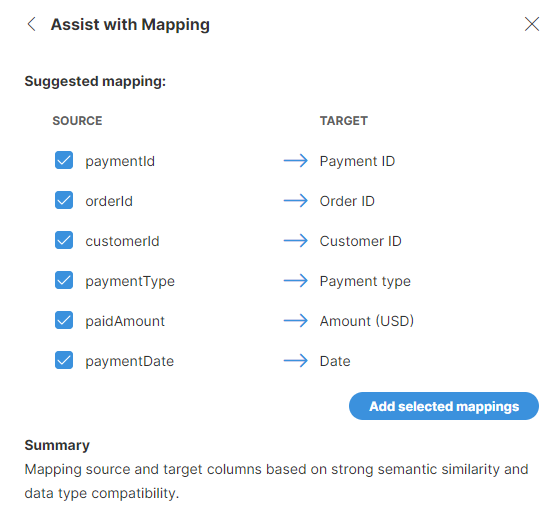Image resolution: width=559 pixels, height=509 pixels.
Task: Click the SOURCE column header
Action: 77,121
